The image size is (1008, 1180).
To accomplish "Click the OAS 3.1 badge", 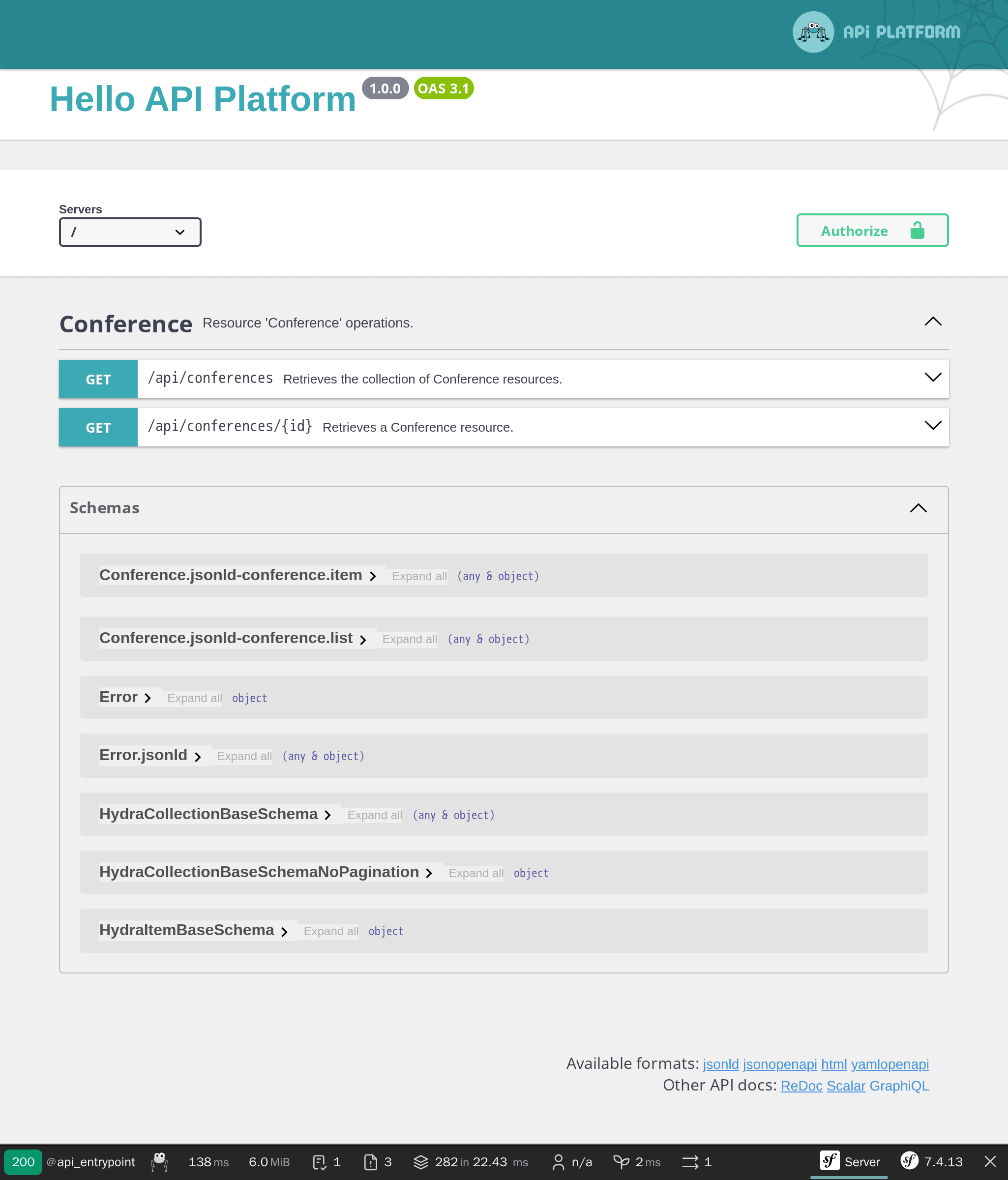I will pos(444,88).
